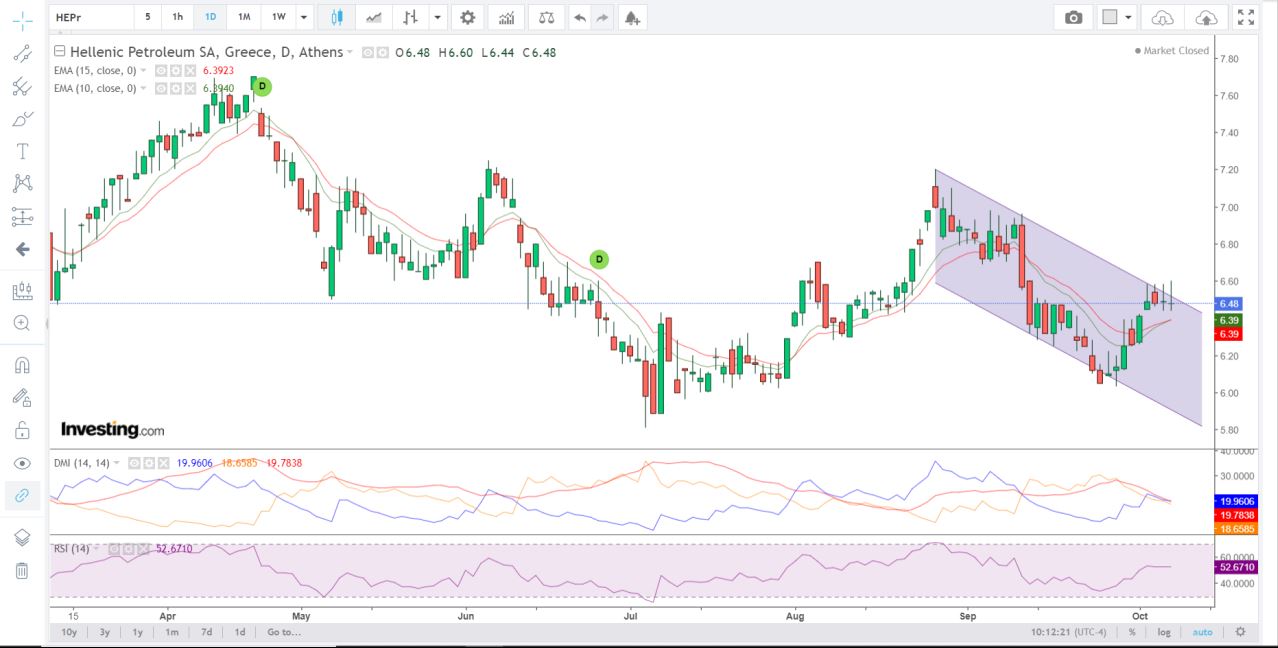The image size is (1278, 648).
Task: Click the compare symbols scales icon
Action: (545, 17)
